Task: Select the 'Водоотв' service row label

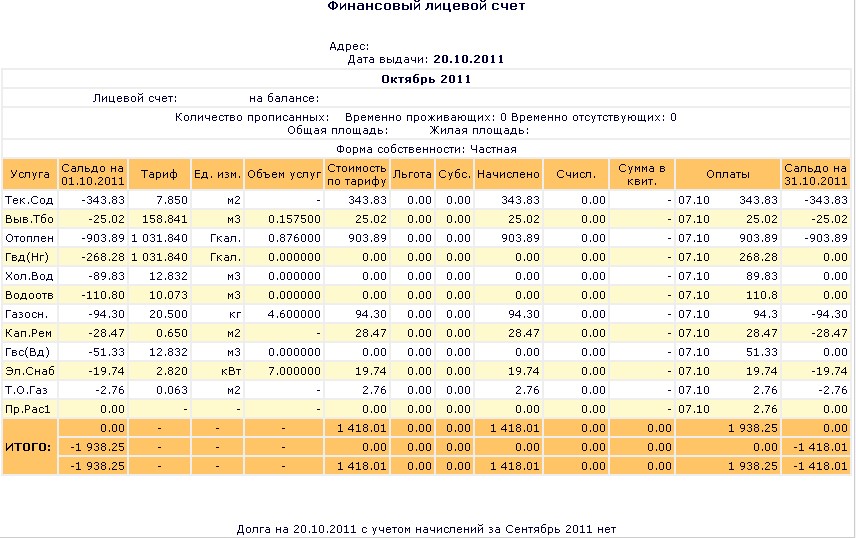Action: tap(29, 295)
